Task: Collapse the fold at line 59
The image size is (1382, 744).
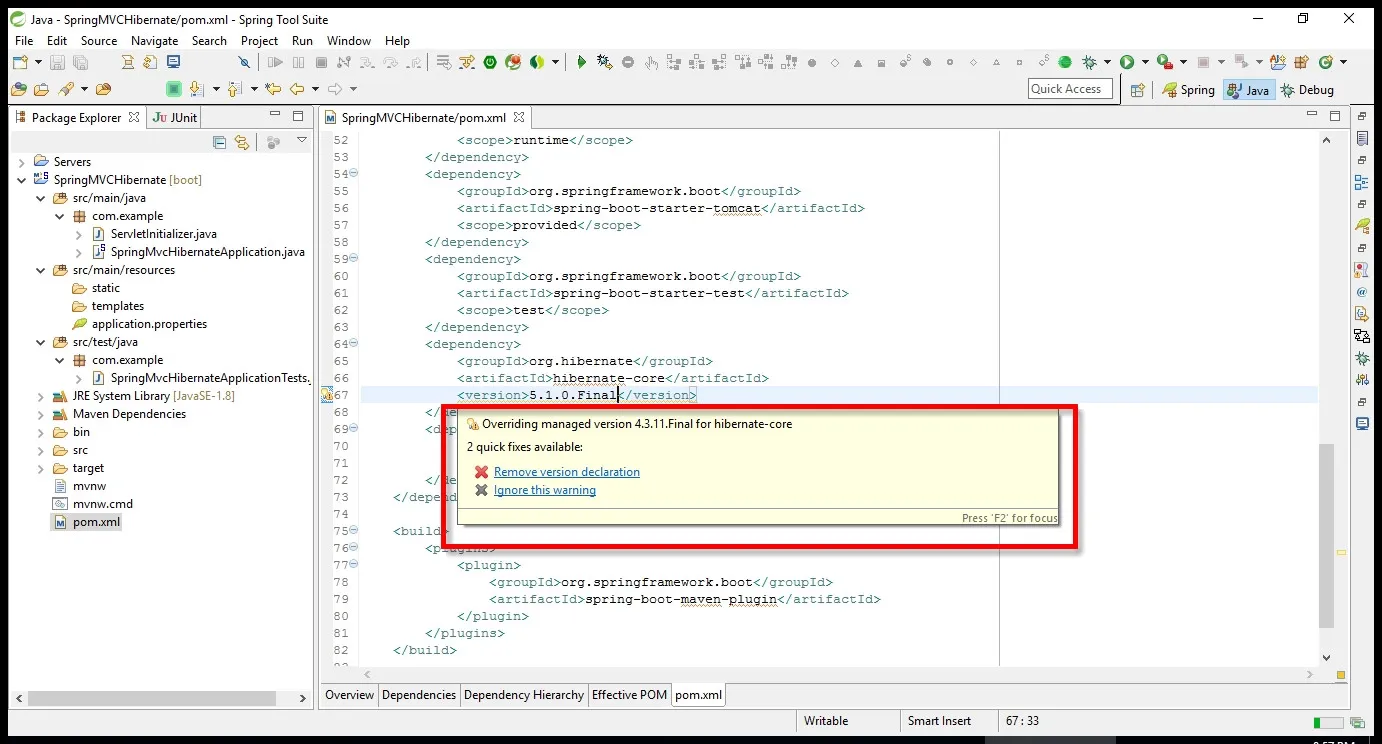Action: 354,259
